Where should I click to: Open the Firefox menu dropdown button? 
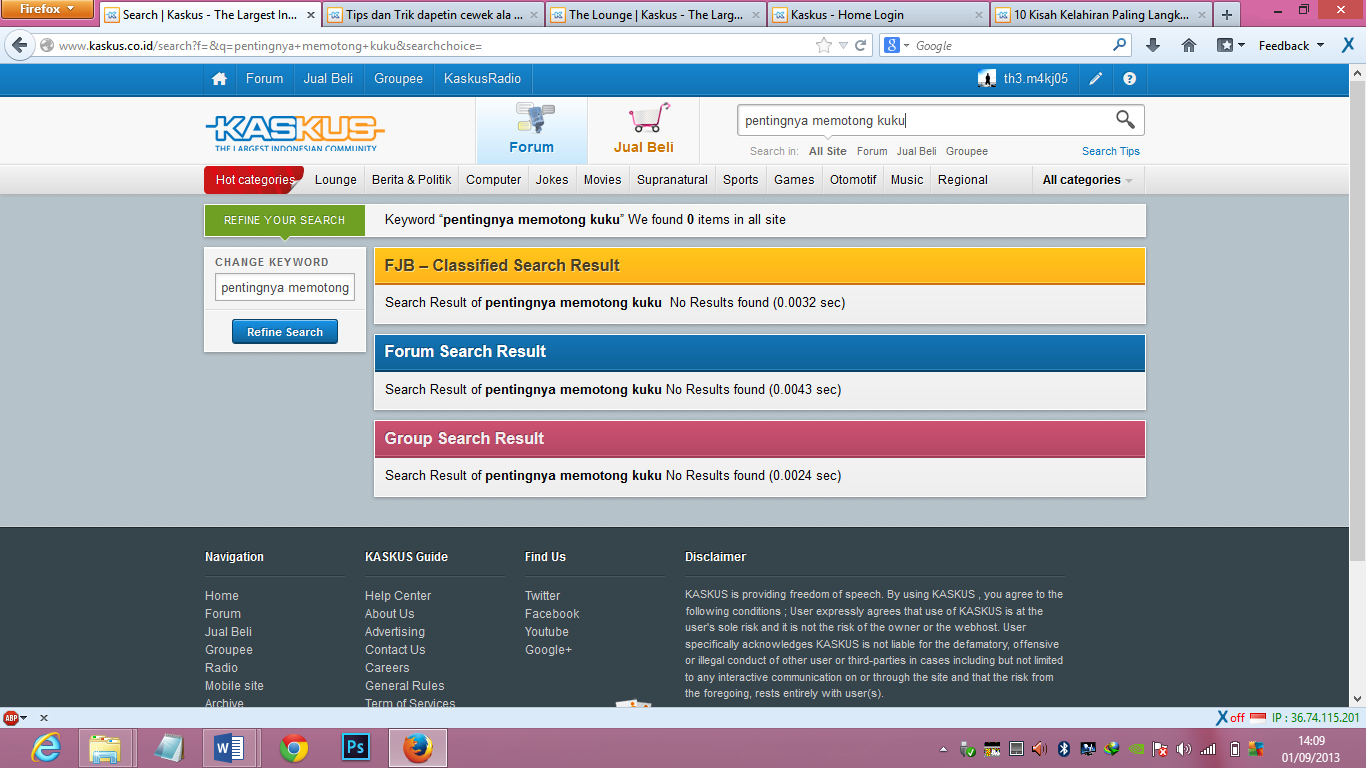pos(47,9)
